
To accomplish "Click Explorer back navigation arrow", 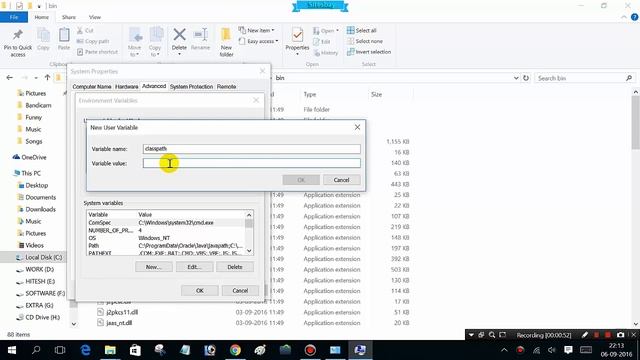I will point(10,78).
